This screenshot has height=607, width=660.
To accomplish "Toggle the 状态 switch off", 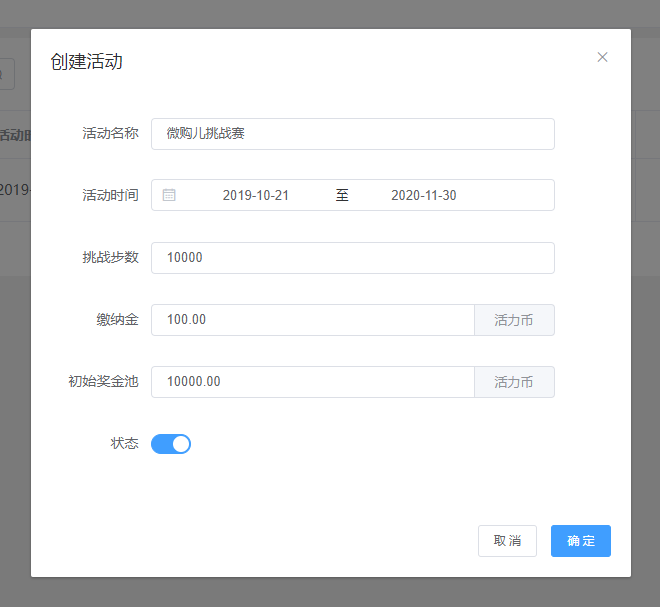I will pyautogui.click(x=171, y=444).
